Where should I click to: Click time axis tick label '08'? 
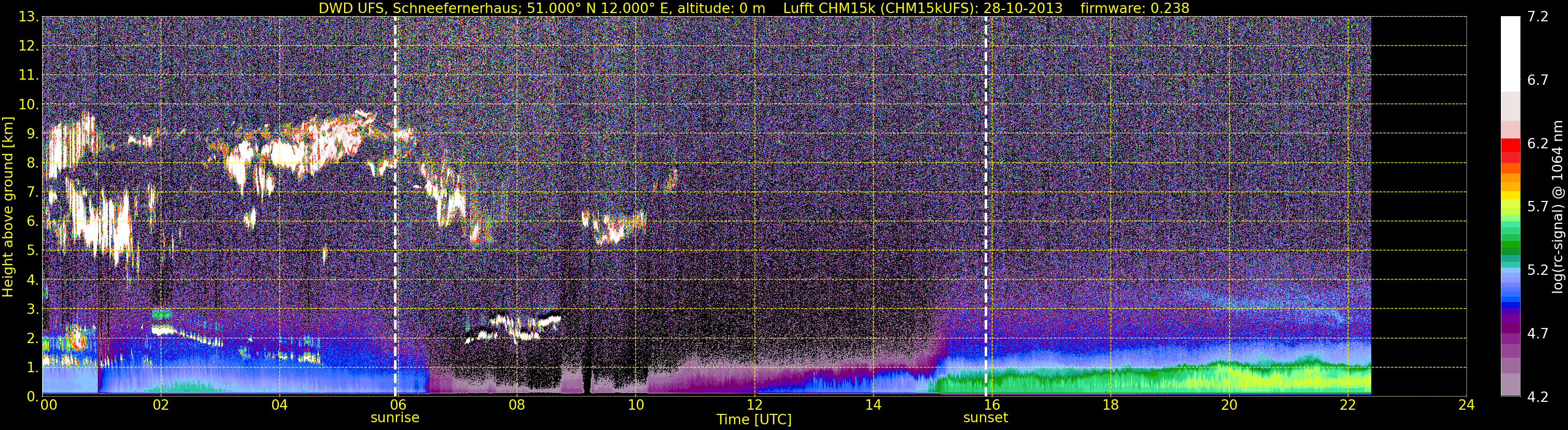point(516,405)
